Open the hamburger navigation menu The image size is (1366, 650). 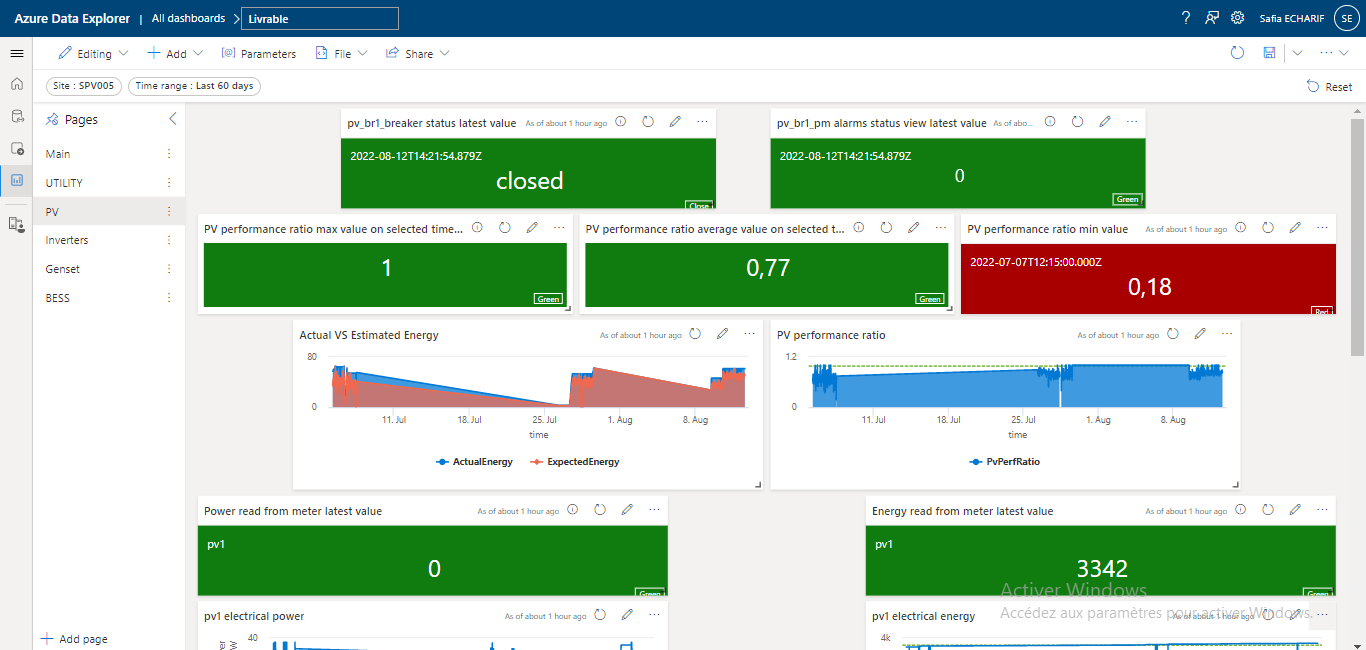[16, 53]
